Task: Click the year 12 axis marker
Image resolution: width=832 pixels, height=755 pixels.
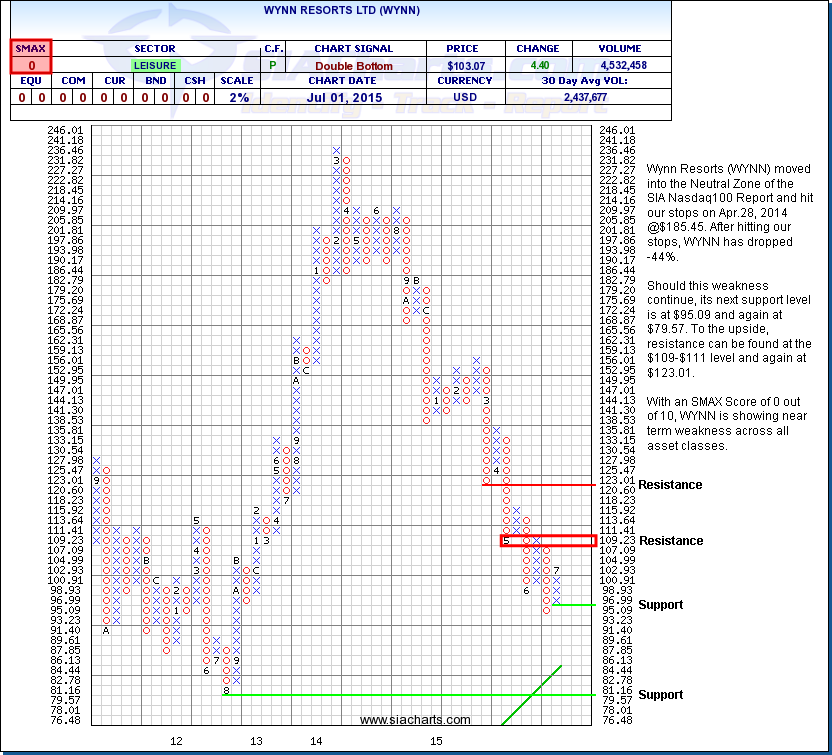Action: pos(176,741)
